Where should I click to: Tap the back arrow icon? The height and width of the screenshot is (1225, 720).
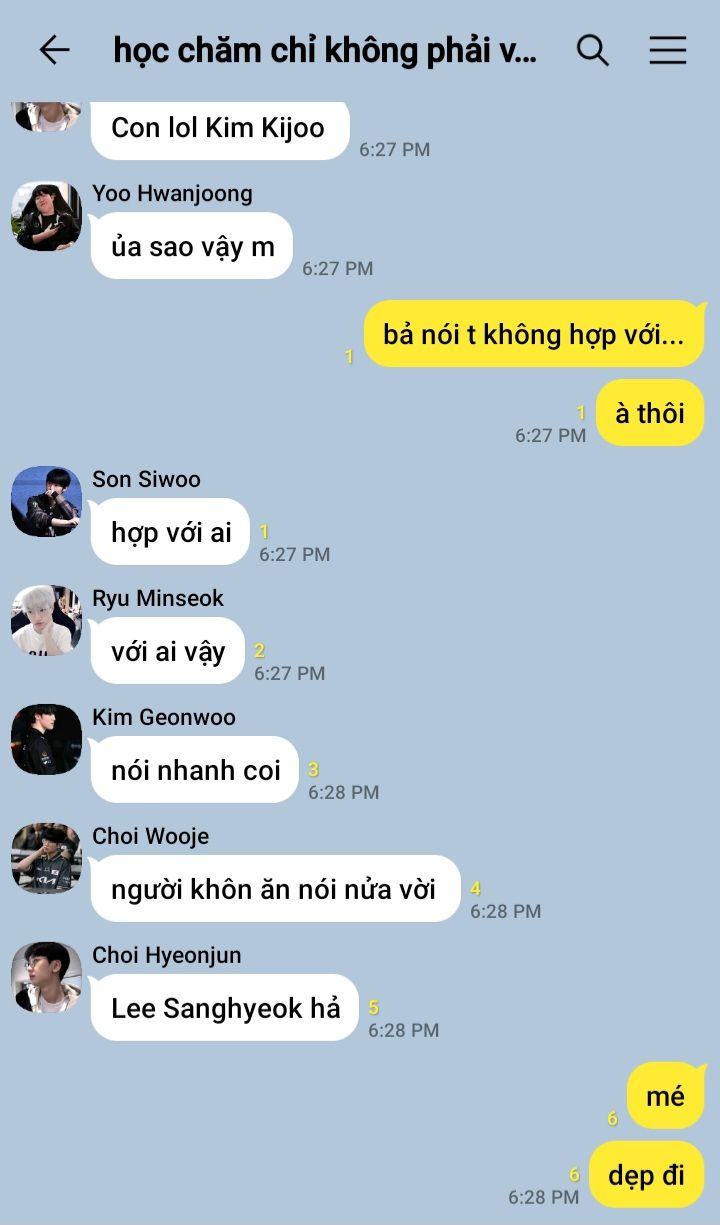point(54,50)
